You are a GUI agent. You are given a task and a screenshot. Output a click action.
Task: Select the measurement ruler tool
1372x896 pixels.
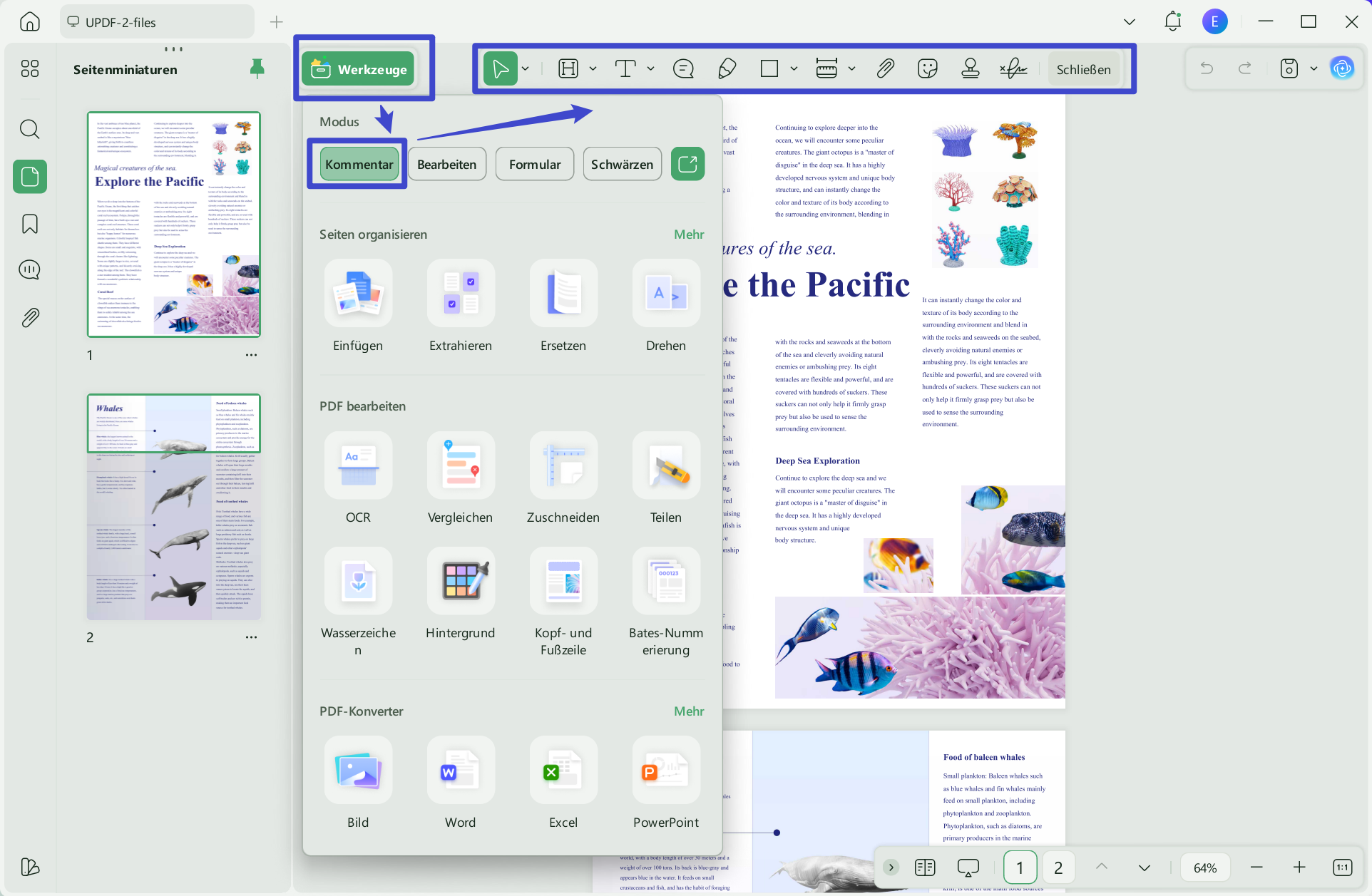click(826, 69)
